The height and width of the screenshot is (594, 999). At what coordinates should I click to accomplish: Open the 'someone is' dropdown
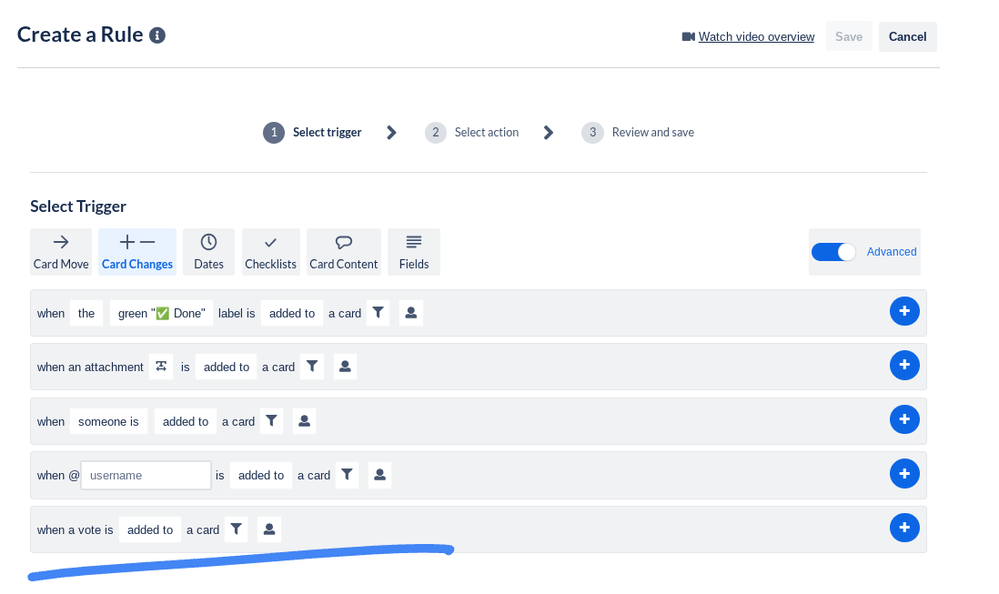click(x=107, y=421)
